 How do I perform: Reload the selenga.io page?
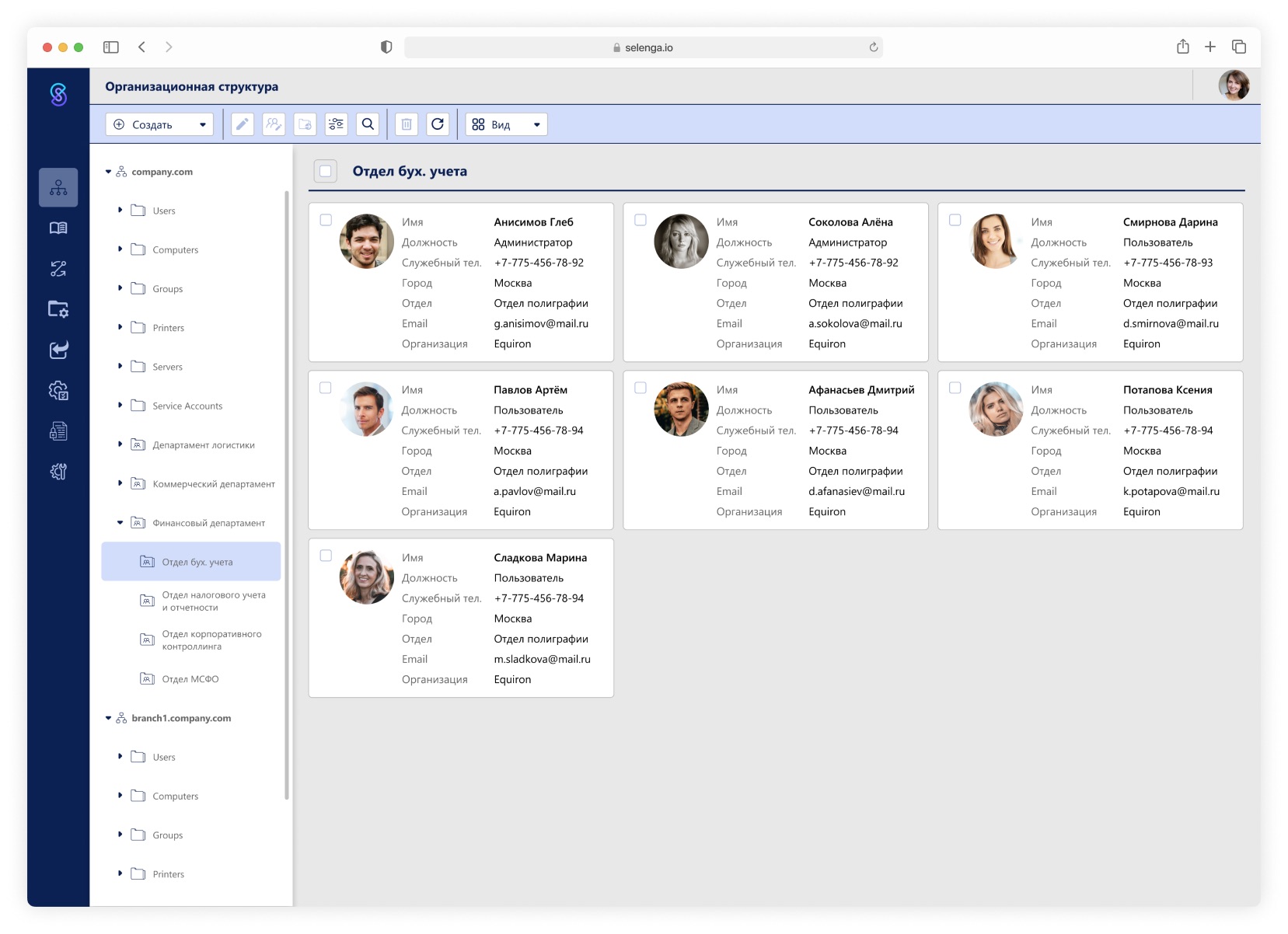pos(874,47)
